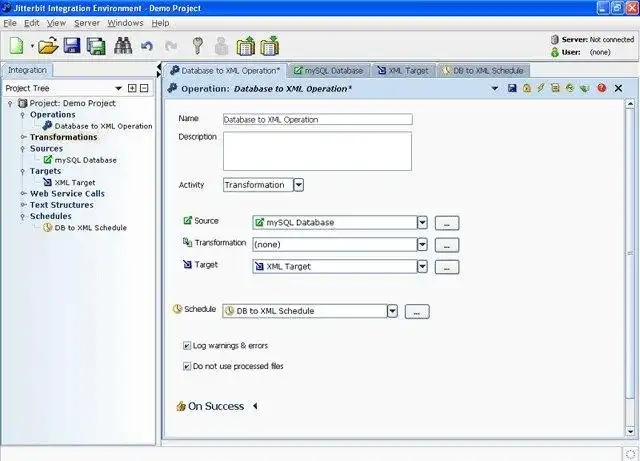Screen dimensions: 640x461
Task: Open search with the binoculars icon
Action: click(122, 46)
